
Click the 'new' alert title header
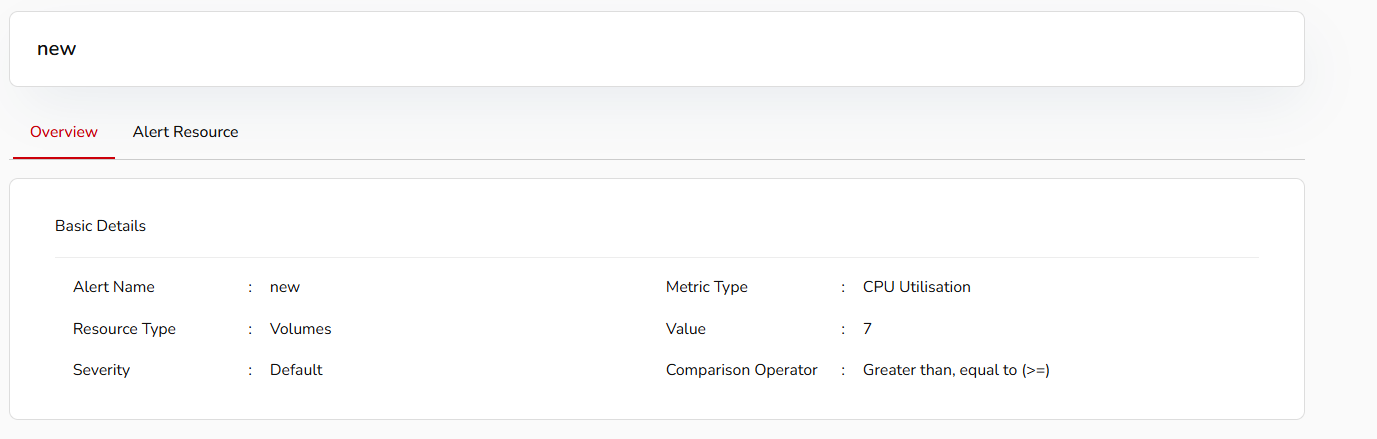tap(57, 49)
